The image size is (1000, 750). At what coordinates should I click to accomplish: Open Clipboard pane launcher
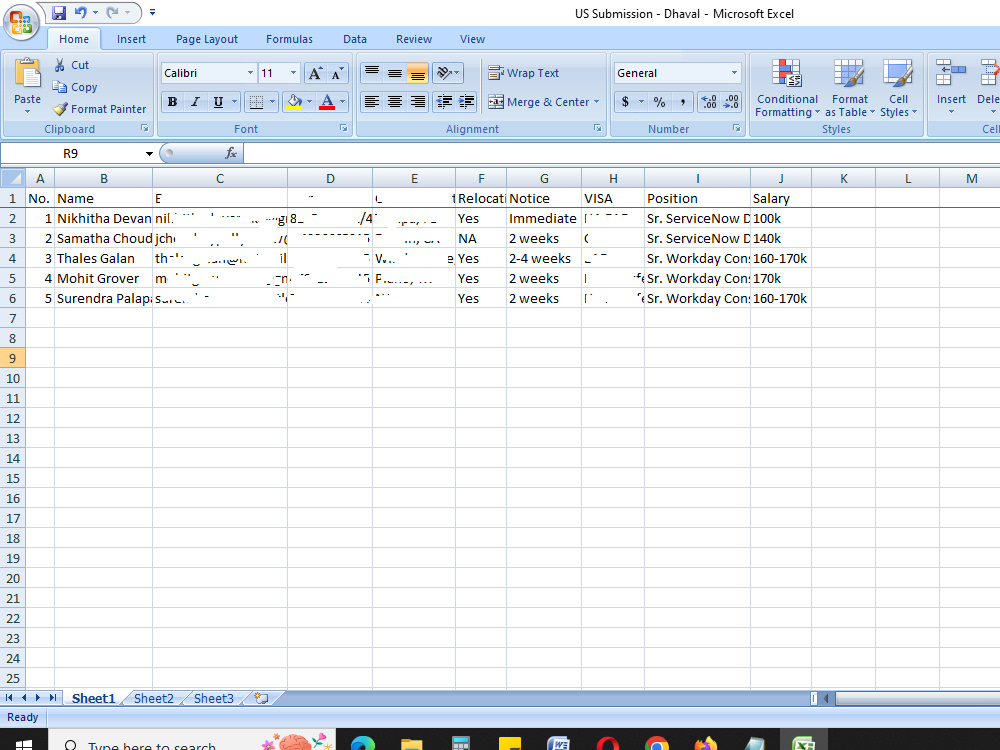145,128
